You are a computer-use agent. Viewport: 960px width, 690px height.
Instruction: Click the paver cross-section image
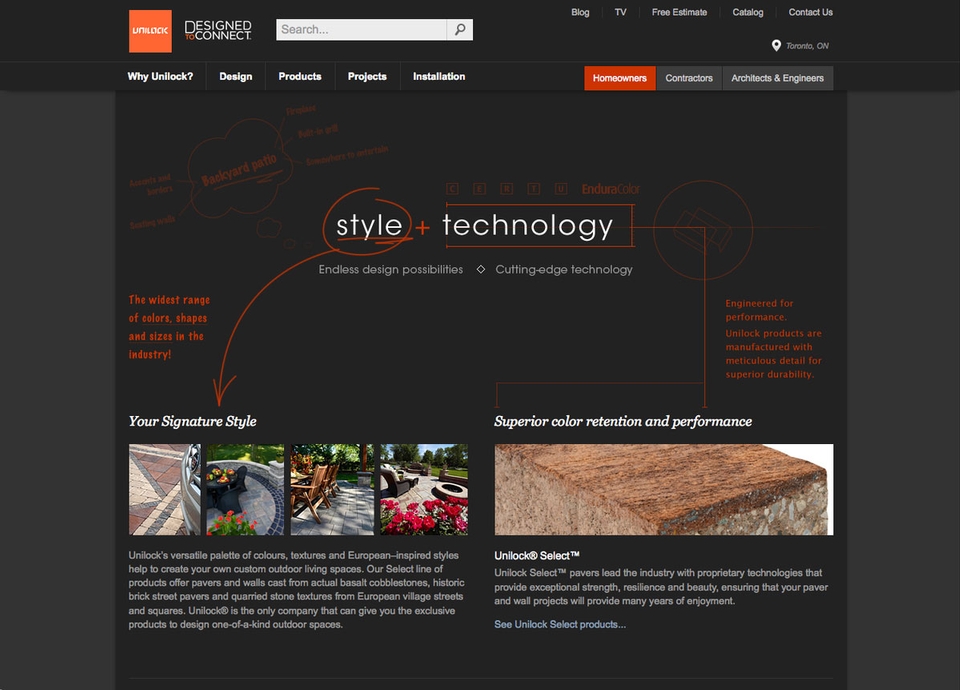[664, 490]
